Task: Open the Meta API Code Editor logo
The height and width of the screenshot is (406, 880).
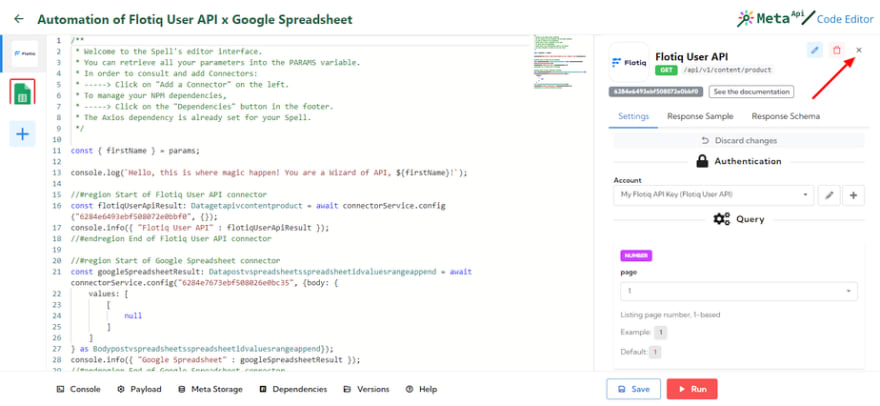Action: 805,19
